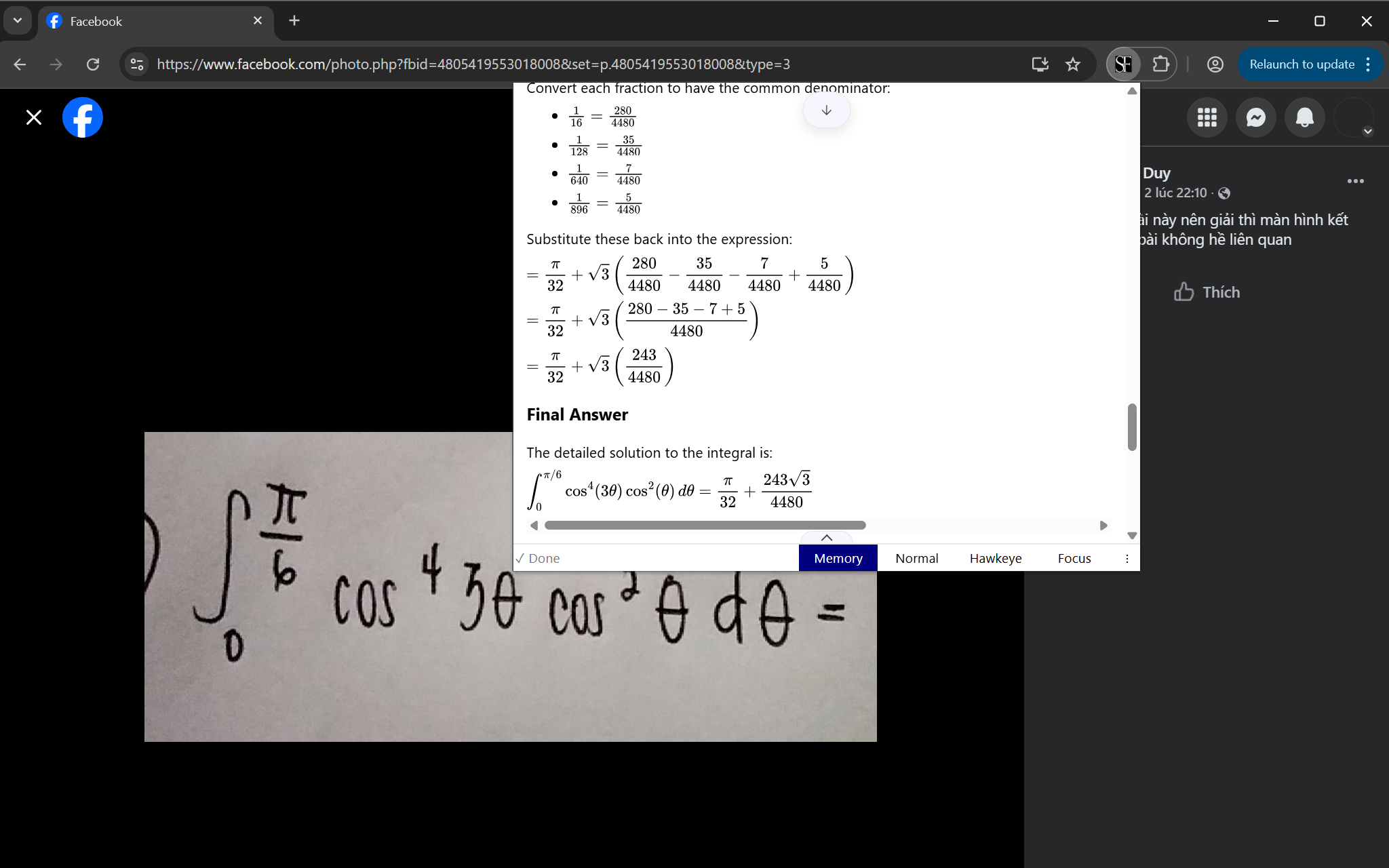Click Relaunch to update button
The height and width of the screenshot is (868, 1389).
(1302, 64)
